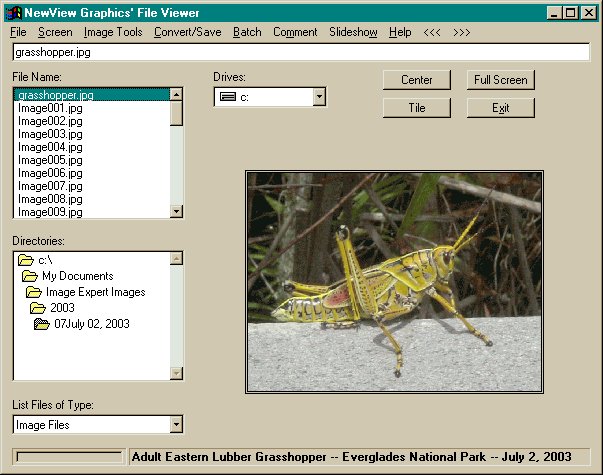
Task: Click the grasshopper image preview
Action: click(394, 282)
